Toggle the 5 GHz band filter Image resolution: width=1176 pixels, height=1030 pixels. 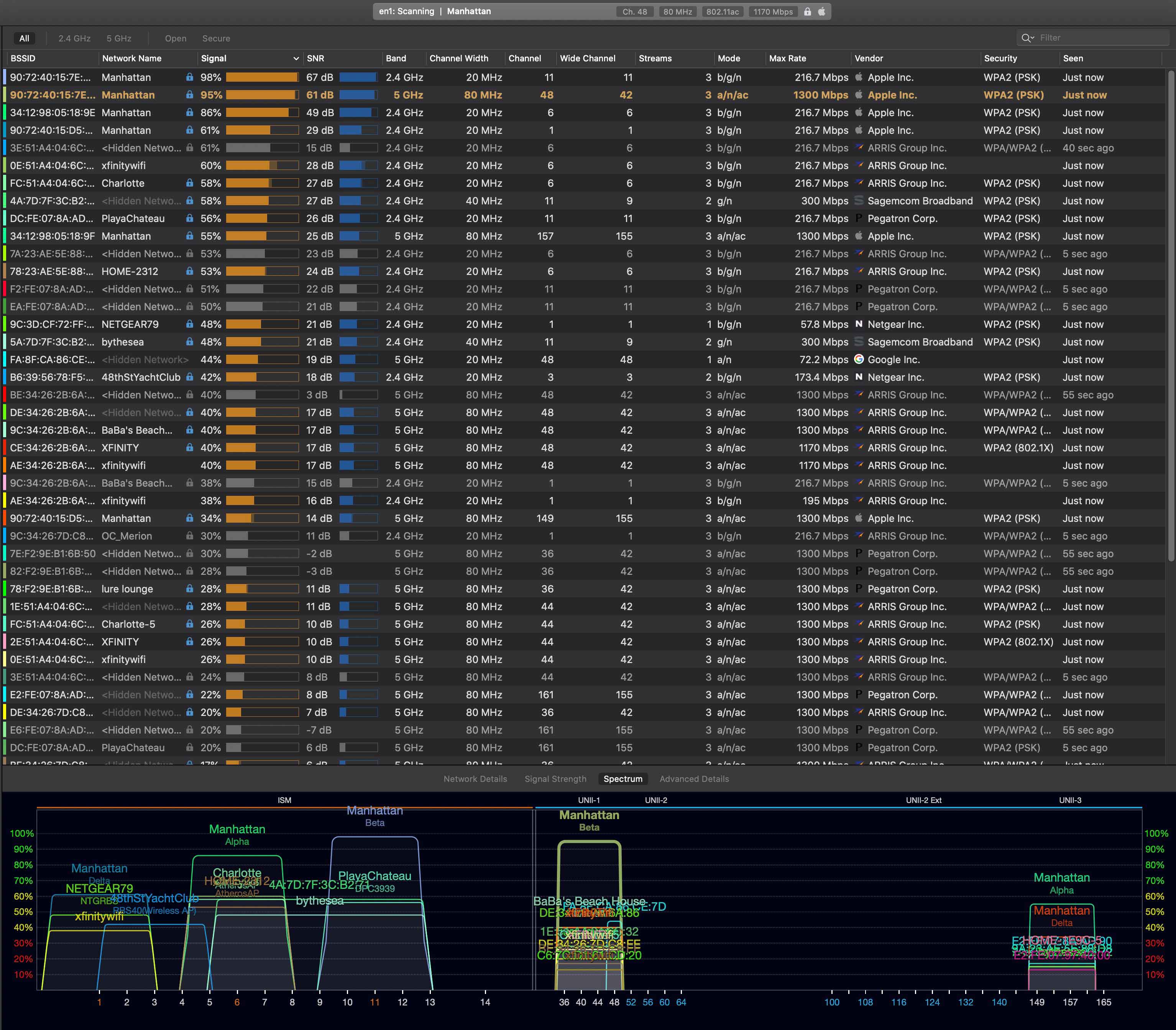coord(119,38)
